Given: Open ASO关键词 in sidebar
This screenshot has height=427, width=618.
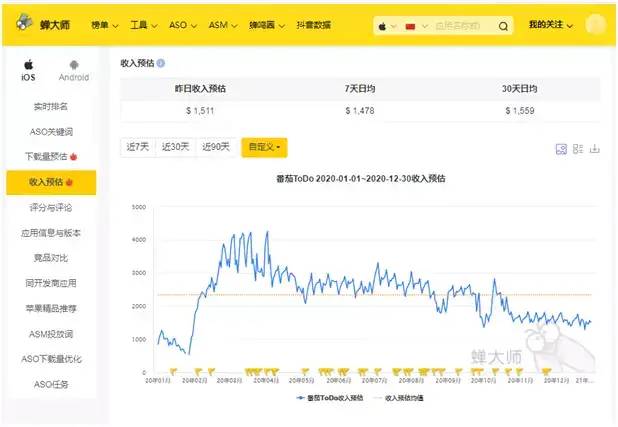Looking at the screenshot, I should pyautogui.click(x=51, y=132).
